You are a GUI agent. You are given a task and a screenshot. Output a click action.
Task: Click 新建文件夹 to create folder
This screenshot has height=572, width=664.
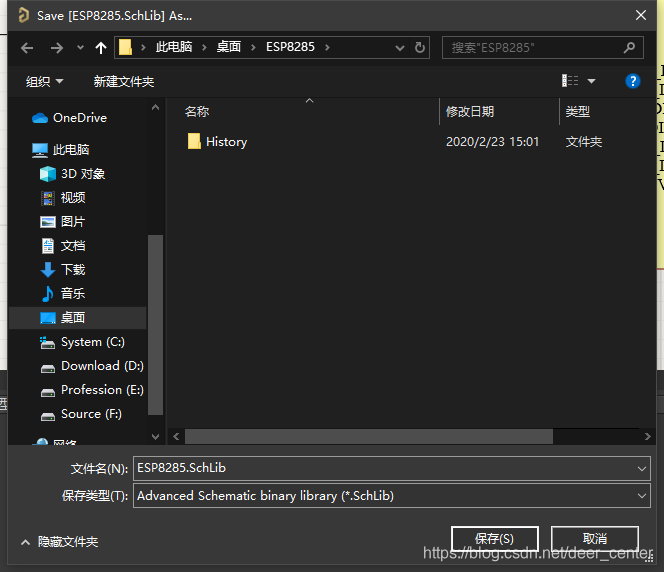tap(124, 81)
